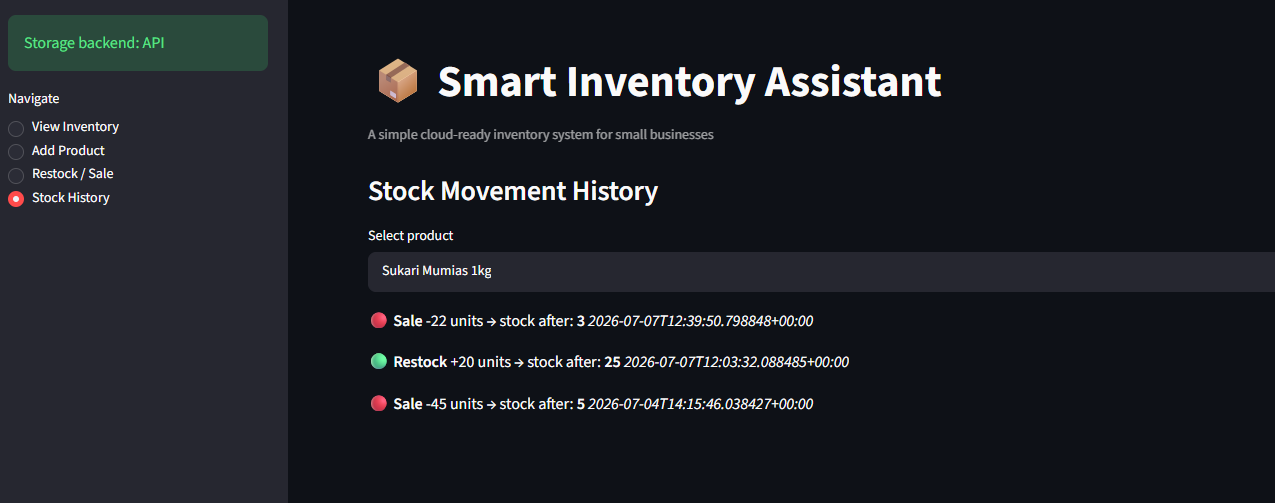Click the Sale -45 units history entry
Image resolution: width=1275 pixels, height=503 pixels.
(x=591, y=404)
